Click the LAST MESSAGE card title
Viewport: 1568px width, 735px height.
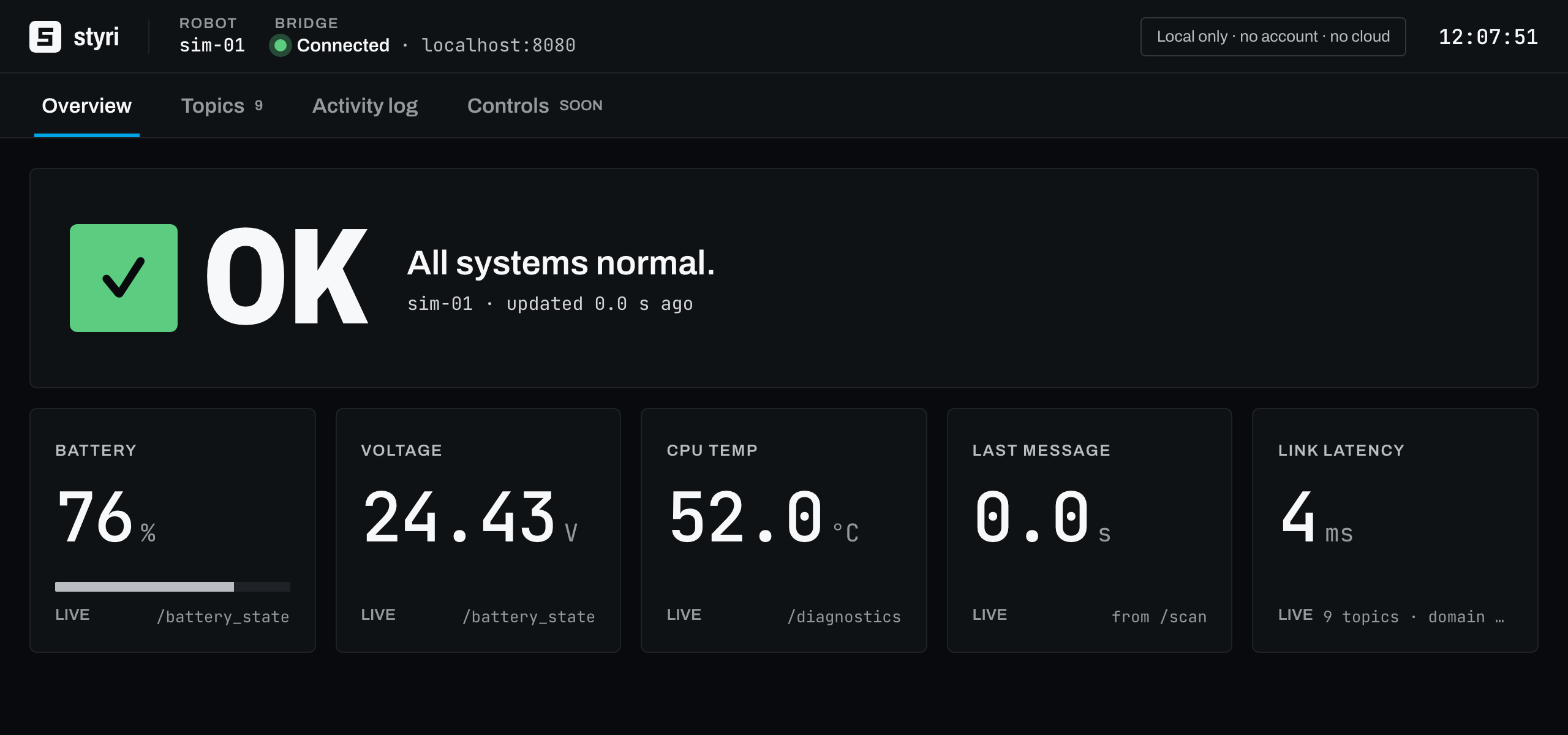1041,450
